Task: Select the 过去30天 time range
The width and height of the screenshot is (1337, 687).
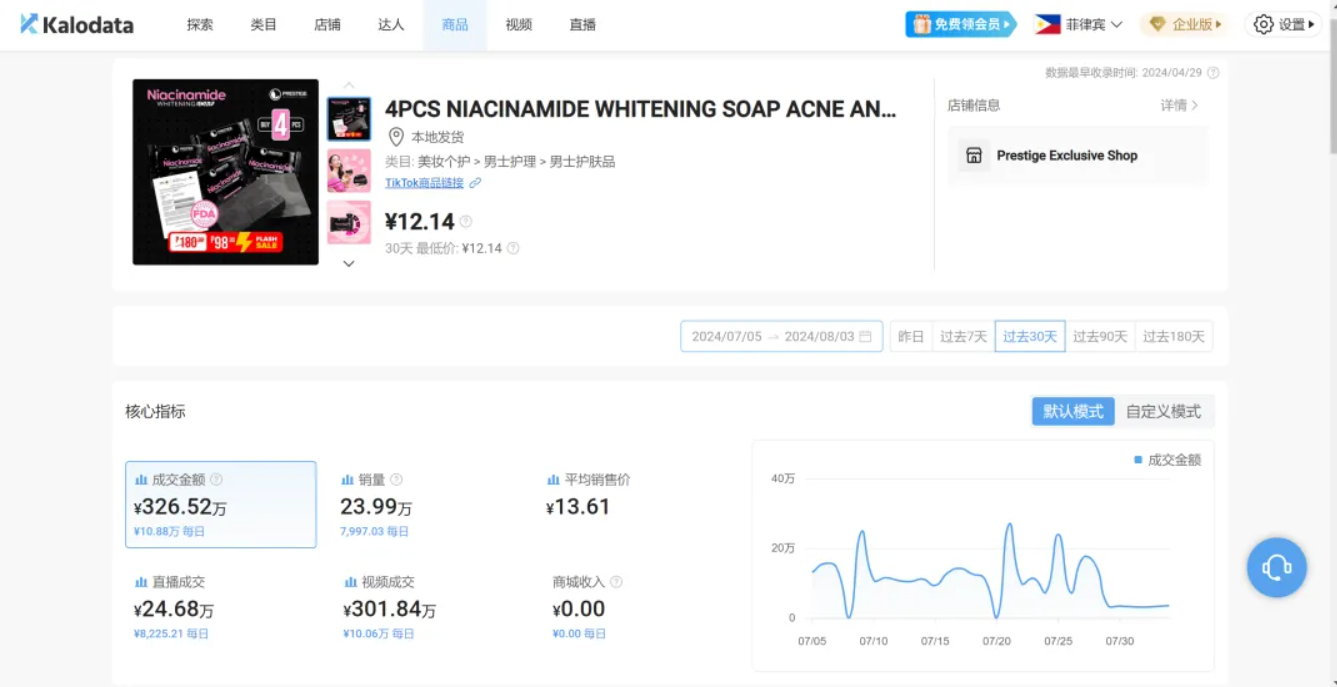Action: point(1030,336)
